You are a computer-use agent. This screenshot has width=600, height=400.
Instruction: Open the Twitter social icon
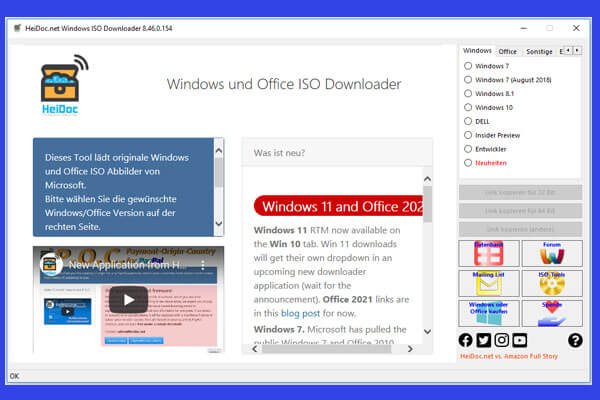[484, 340]
